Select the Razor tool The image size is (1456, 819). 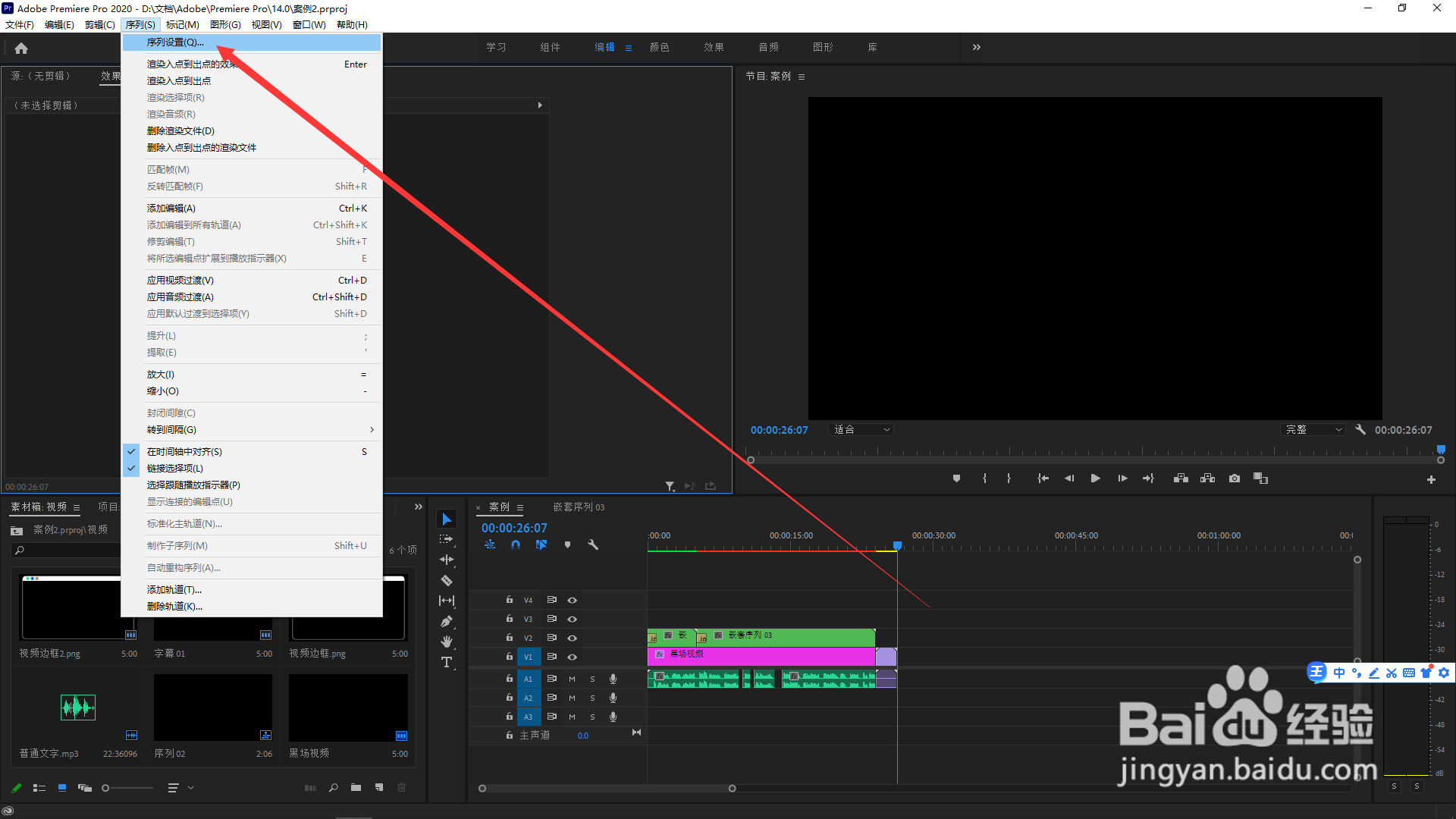point(447,580)
